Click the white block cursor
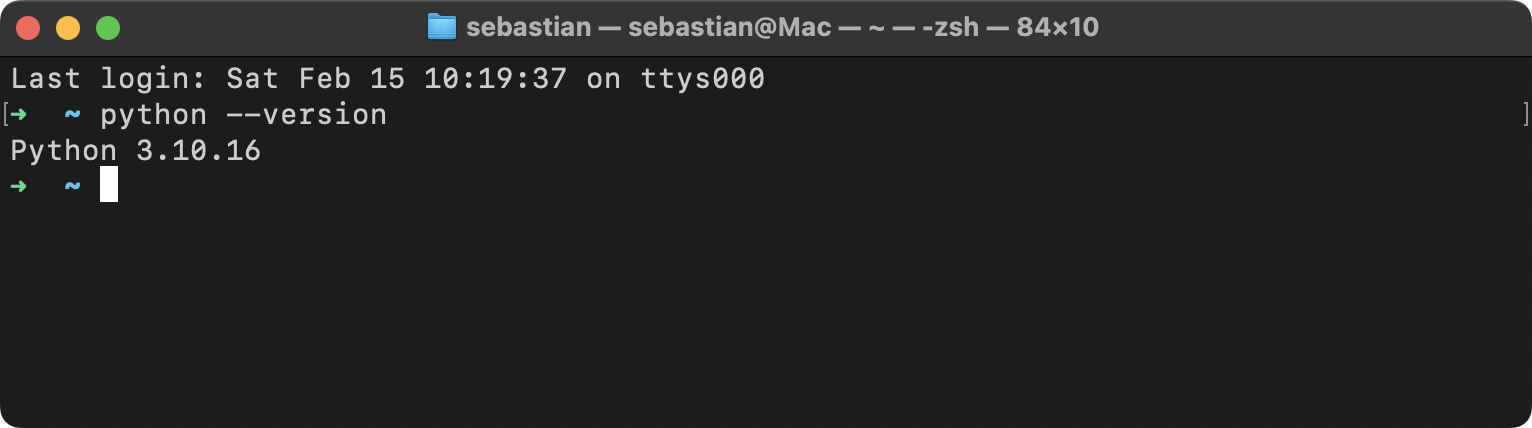The image size is (1532, 428). coord(109,184)
